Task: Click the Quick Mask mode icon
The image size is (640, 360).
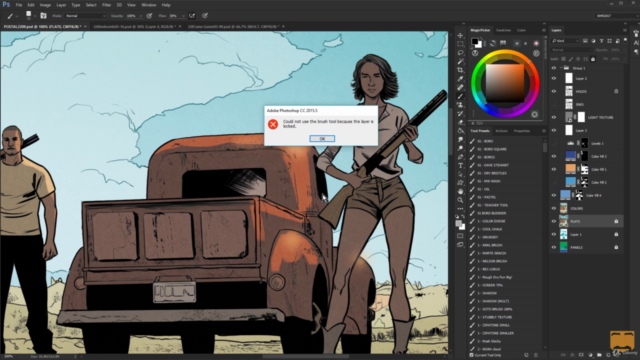Action: coord(460,236)
